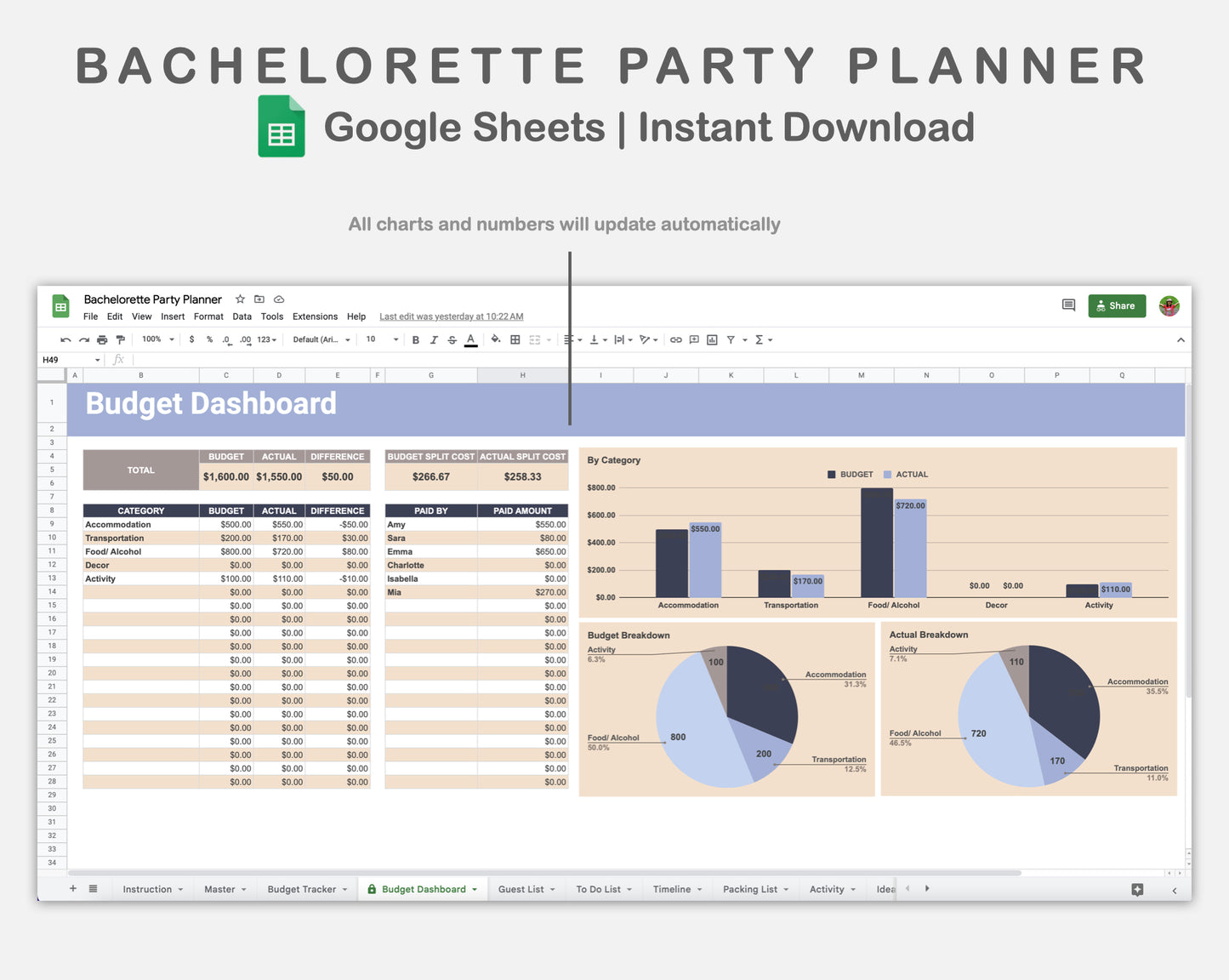The image size is (1229, 980).
Task: Open the text color picker
Action: 470,339
